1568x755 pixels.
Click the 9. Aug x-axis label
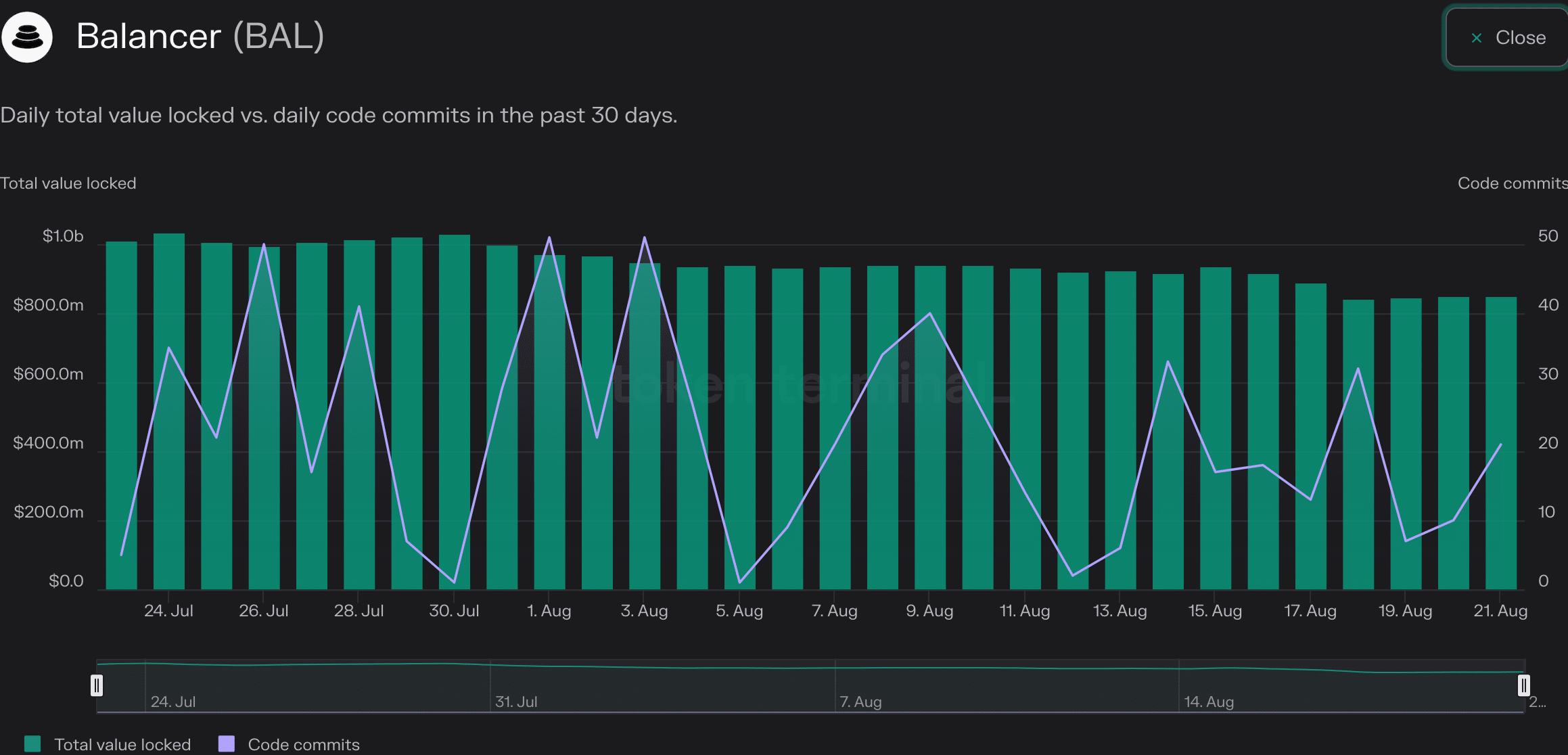[929, 611]
